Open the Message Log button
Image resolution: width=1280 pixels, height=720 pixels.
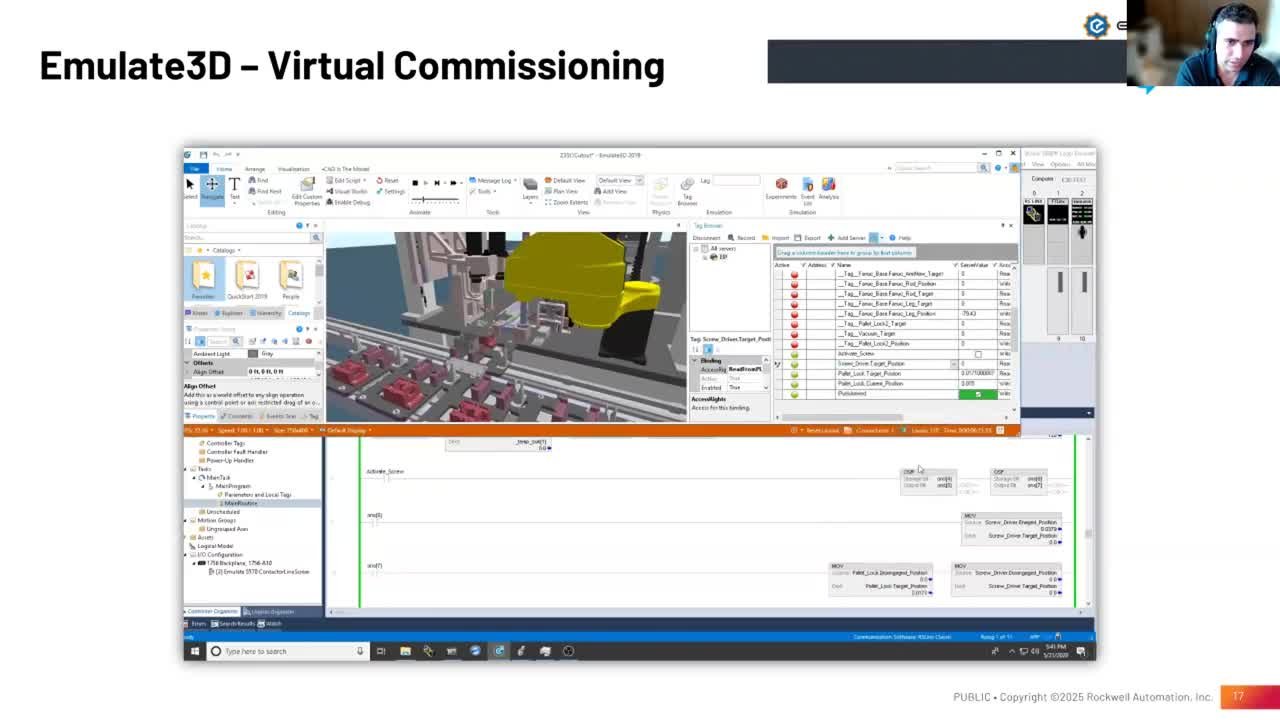[491, 181]
